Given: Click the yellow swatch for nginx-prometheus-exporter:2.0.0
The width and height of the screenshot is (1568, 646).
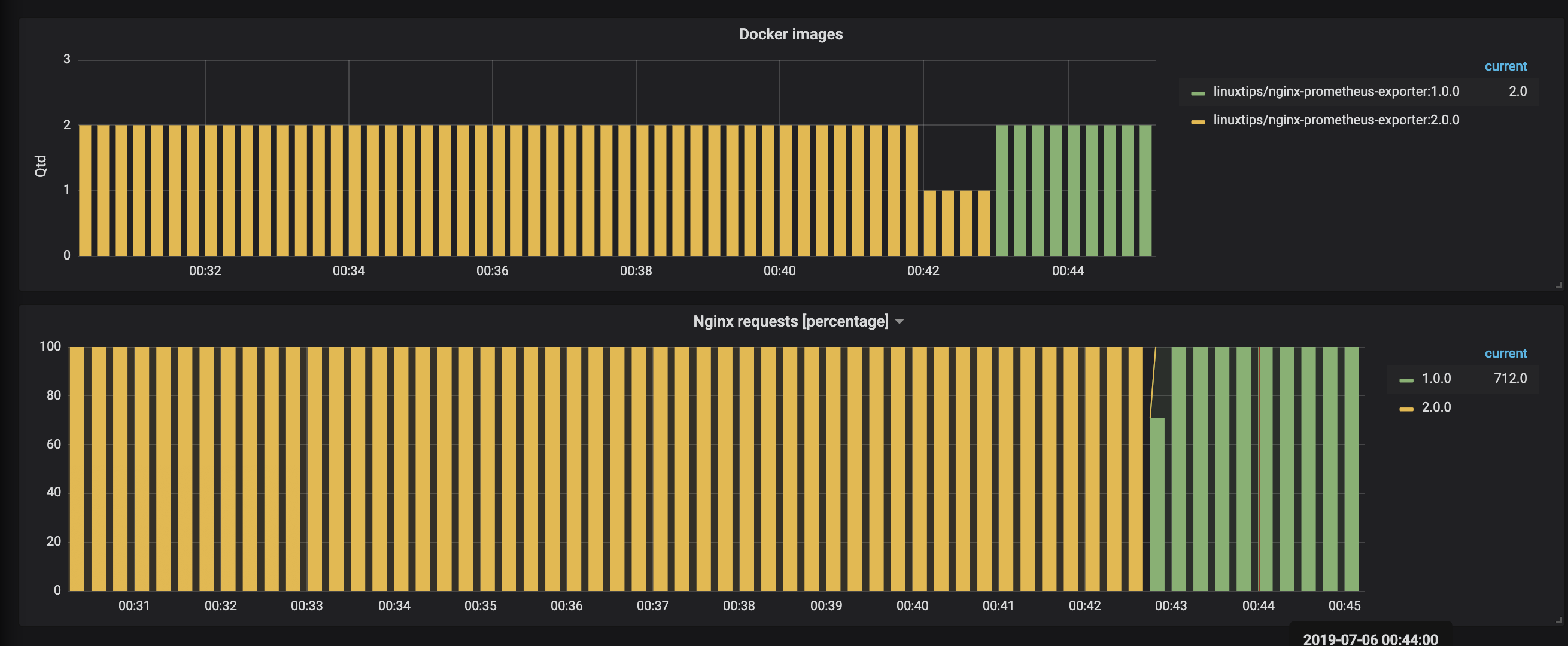Looking at the screenshot, I should point(1198,121).
